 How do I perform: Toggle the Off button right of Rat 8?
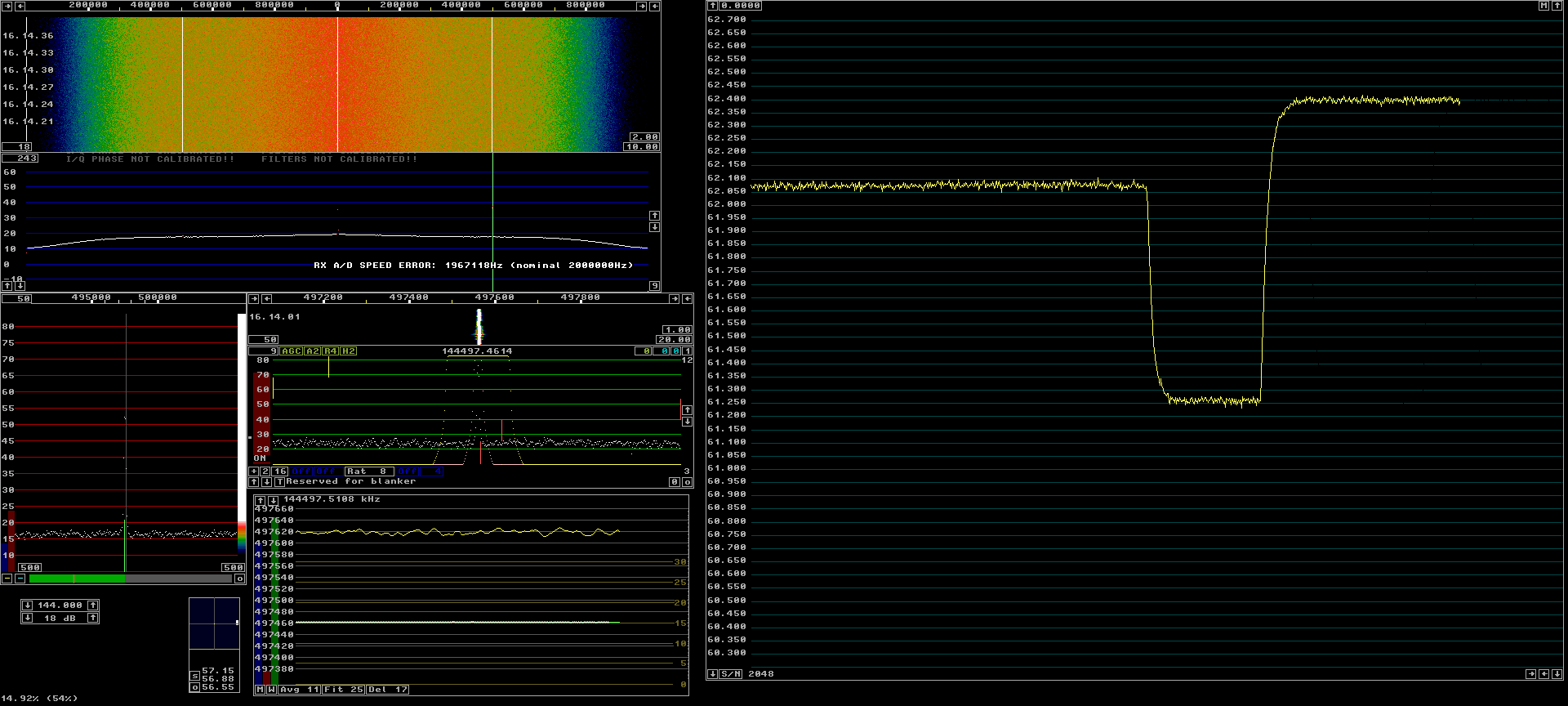(x=407, y=471)
